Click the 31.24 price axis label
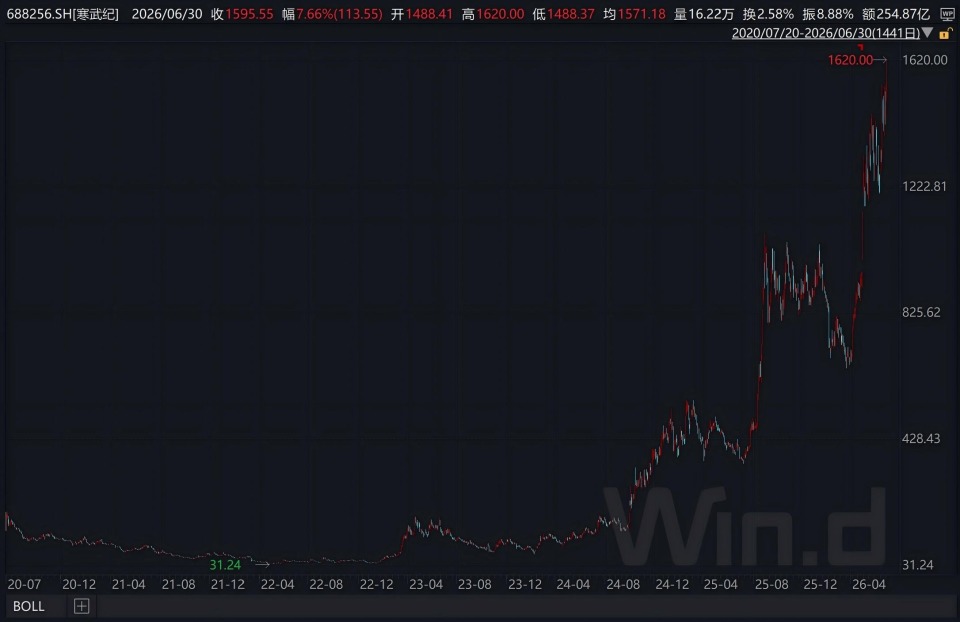 918,565
